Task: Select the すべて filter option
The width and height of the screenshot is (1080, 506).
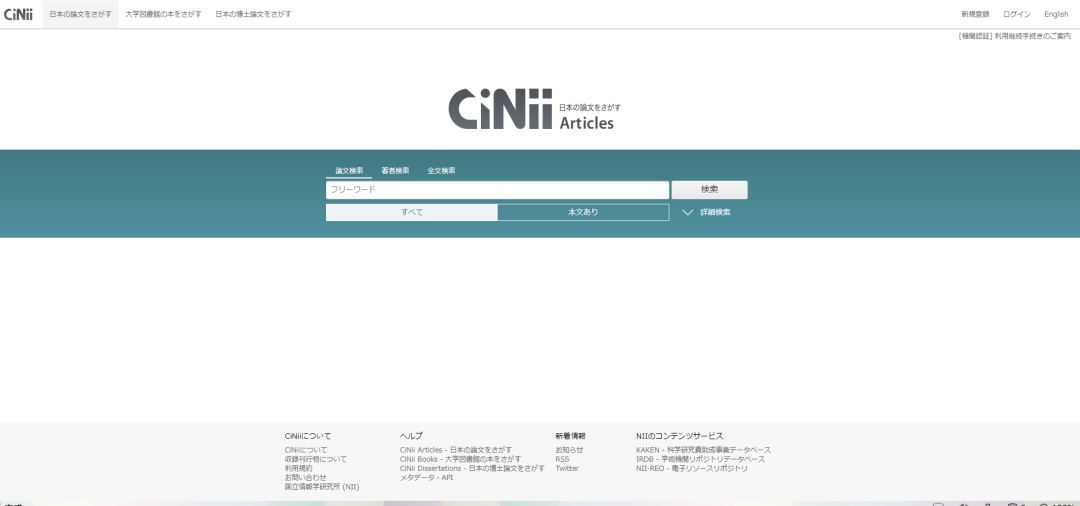Action: pyautogui.click(x=412, y=212)
